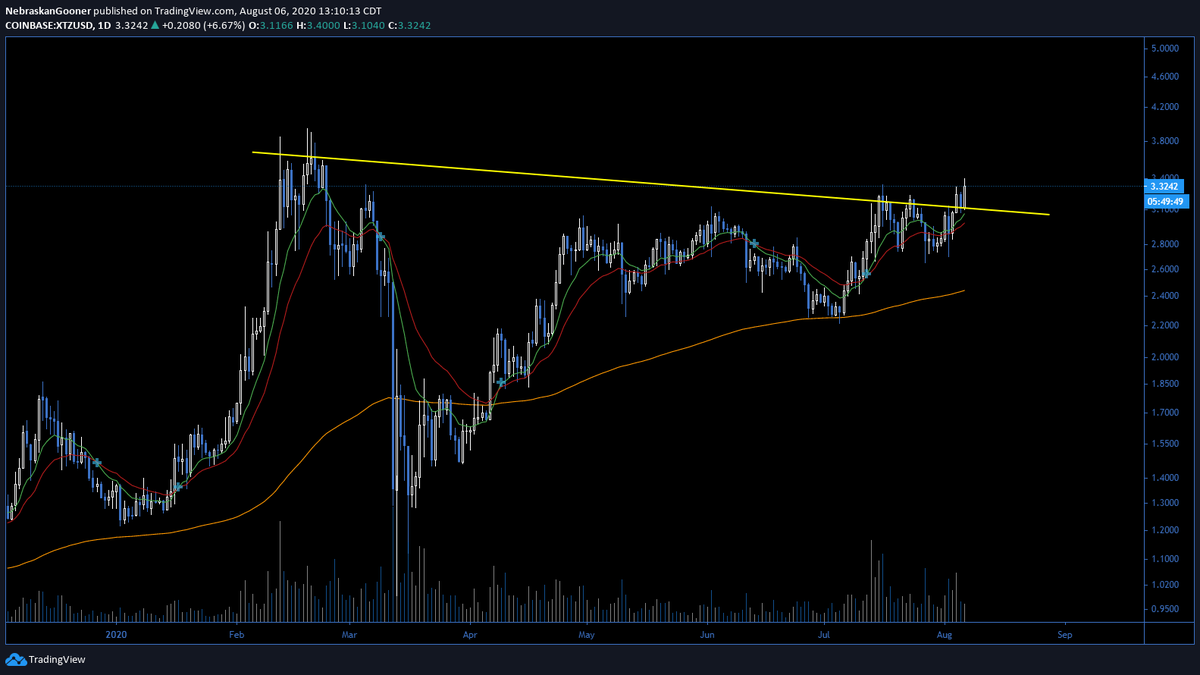Click the 2.8000 price axis label

pos(1164,244)
